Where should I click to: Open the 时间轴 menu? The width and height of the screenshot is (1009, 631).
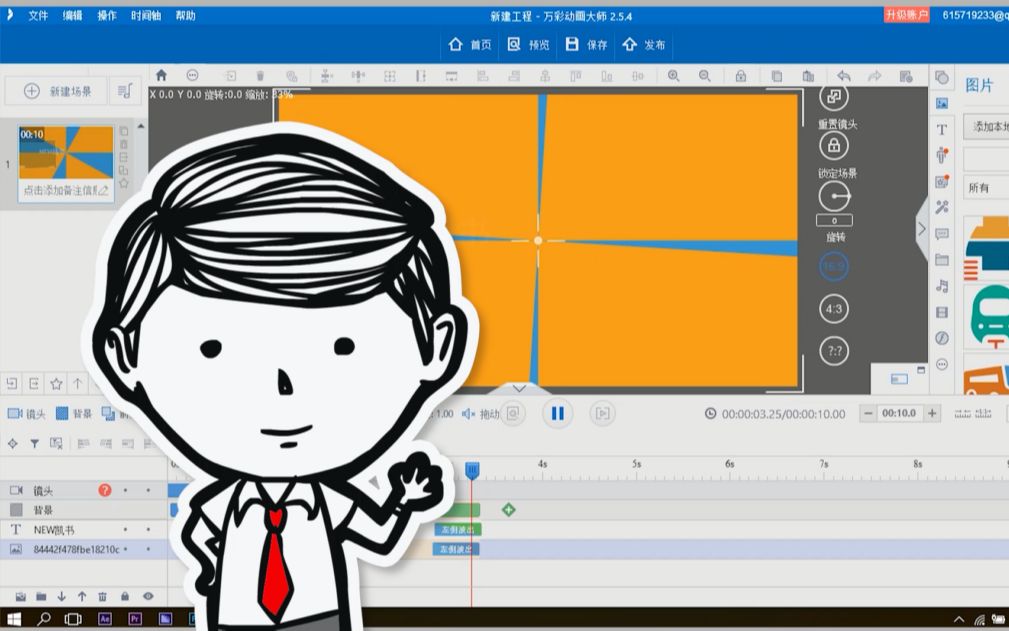(146, 15)
